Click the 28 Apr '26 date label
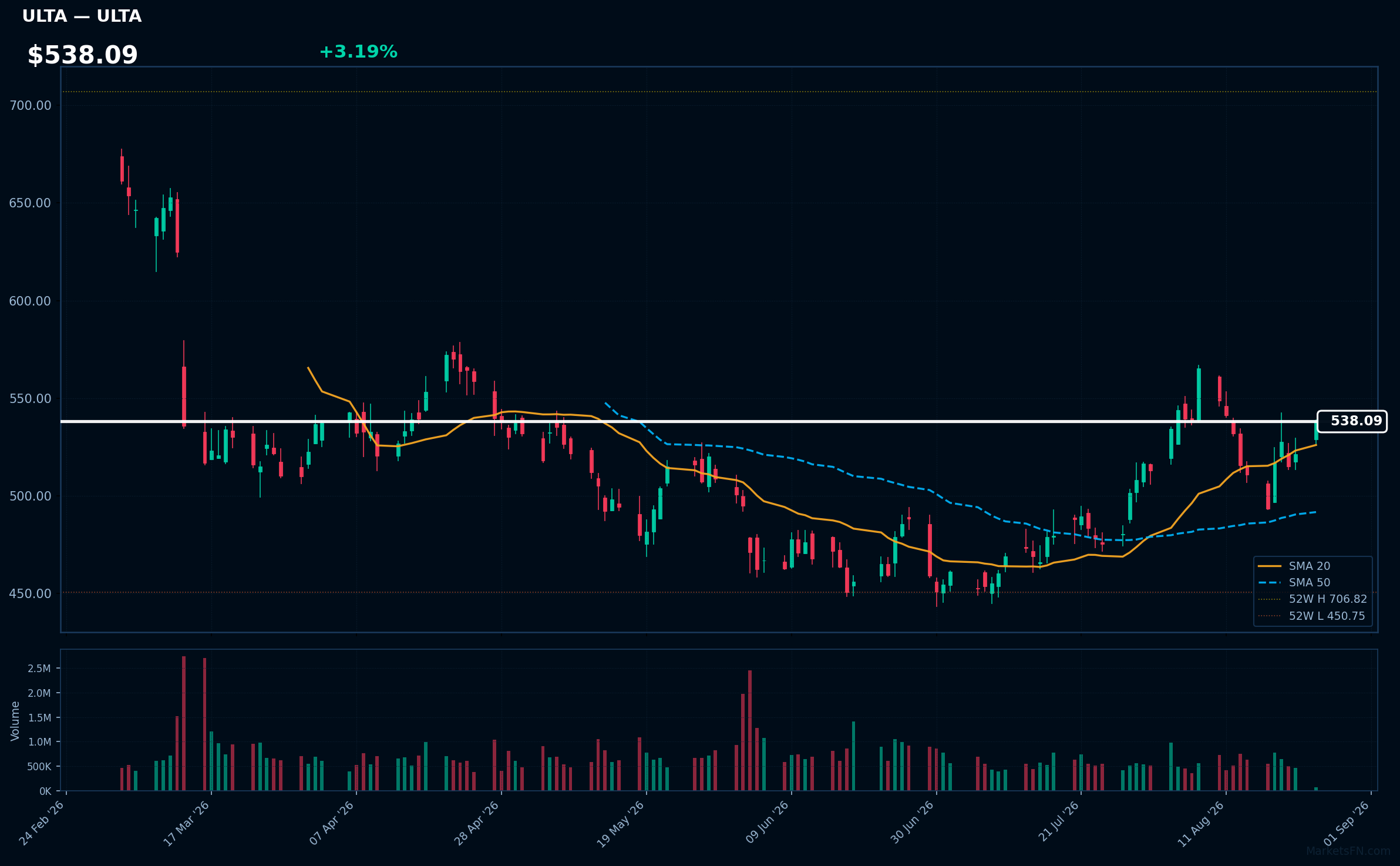This screenshot has height=866, width=1400. [477, 824]
